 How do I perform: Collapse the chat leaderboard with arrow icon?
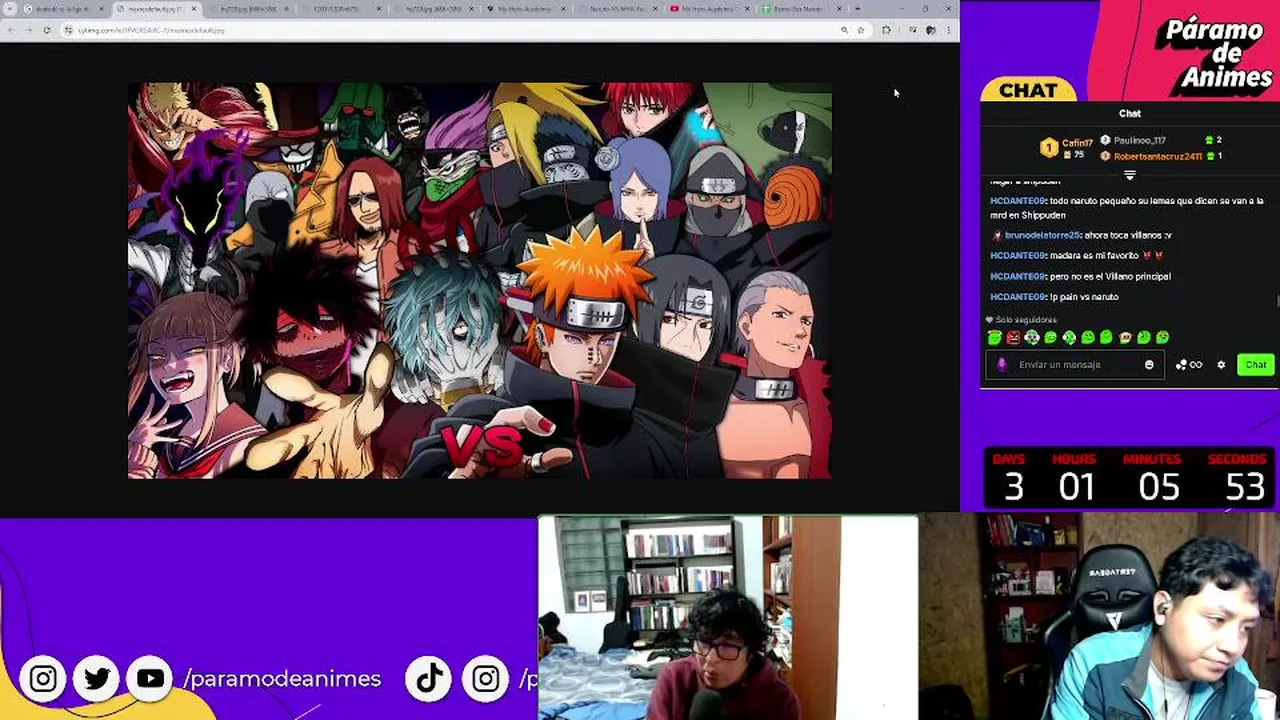[1130, 175]
